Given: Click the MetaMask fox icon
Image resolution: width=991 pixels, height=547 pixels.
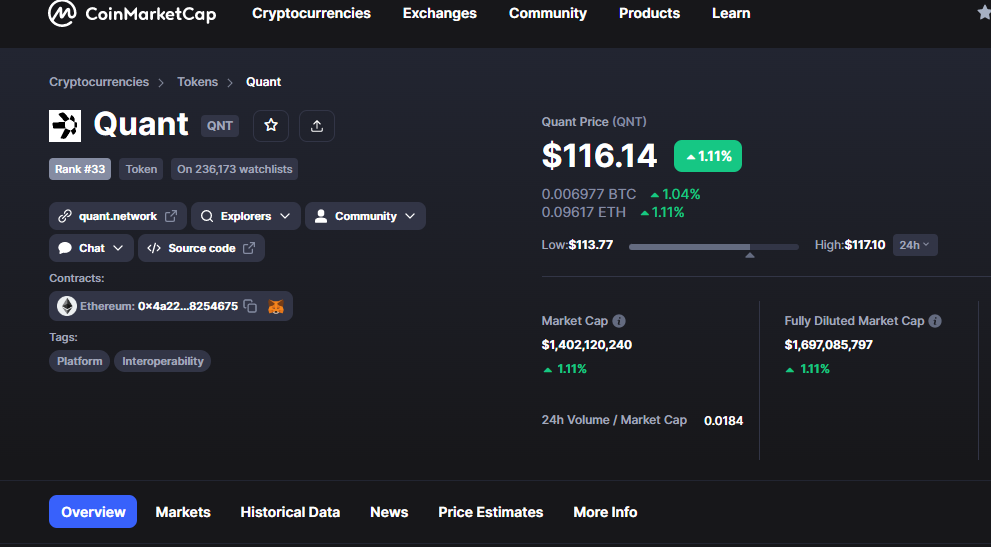Looking at the screenshot, I should coord(276,307).
